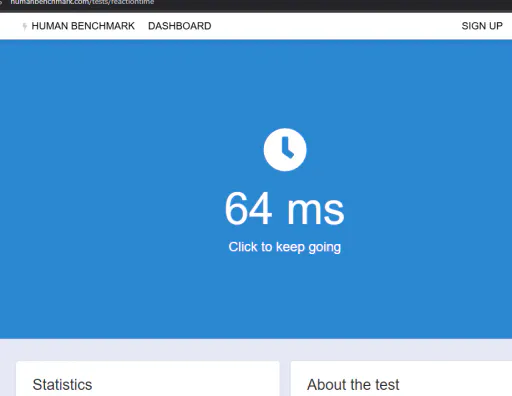Screen dimensions: 512x396
Task: Click 'Click to keep going' prompt
Action: [x=285, y=247]
